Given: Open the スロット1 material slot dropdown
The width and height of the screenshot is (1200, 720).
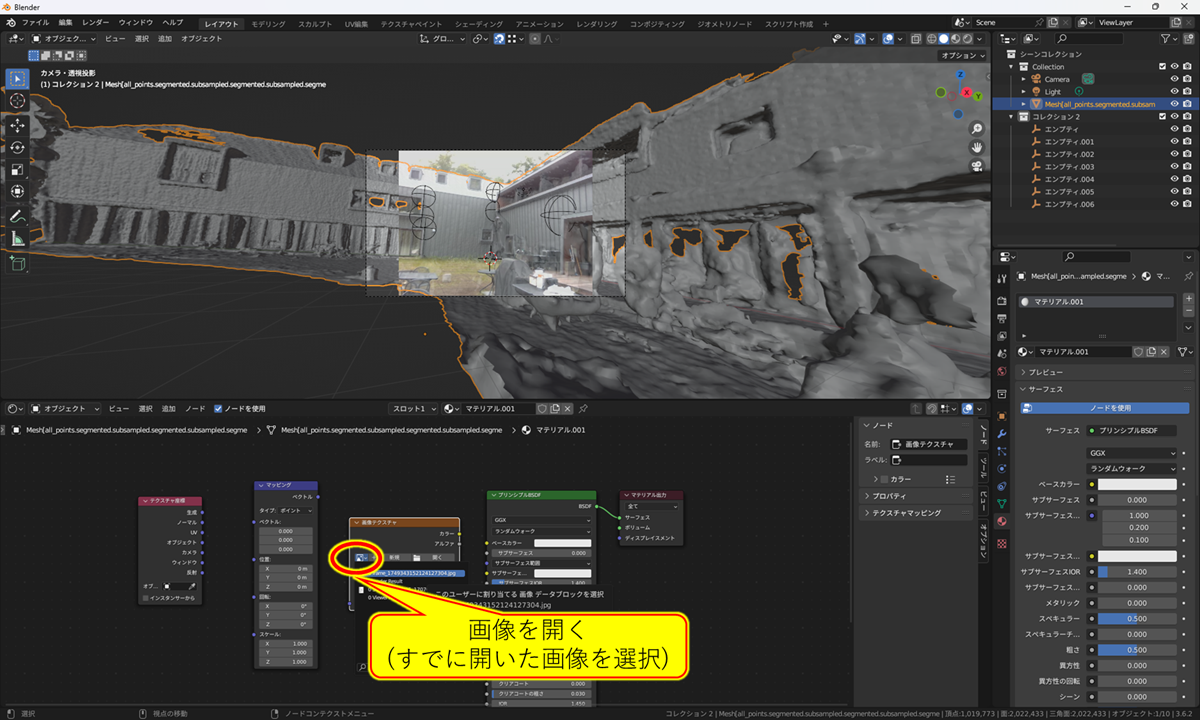Looking at the screenshot, I should pos(413,409).
